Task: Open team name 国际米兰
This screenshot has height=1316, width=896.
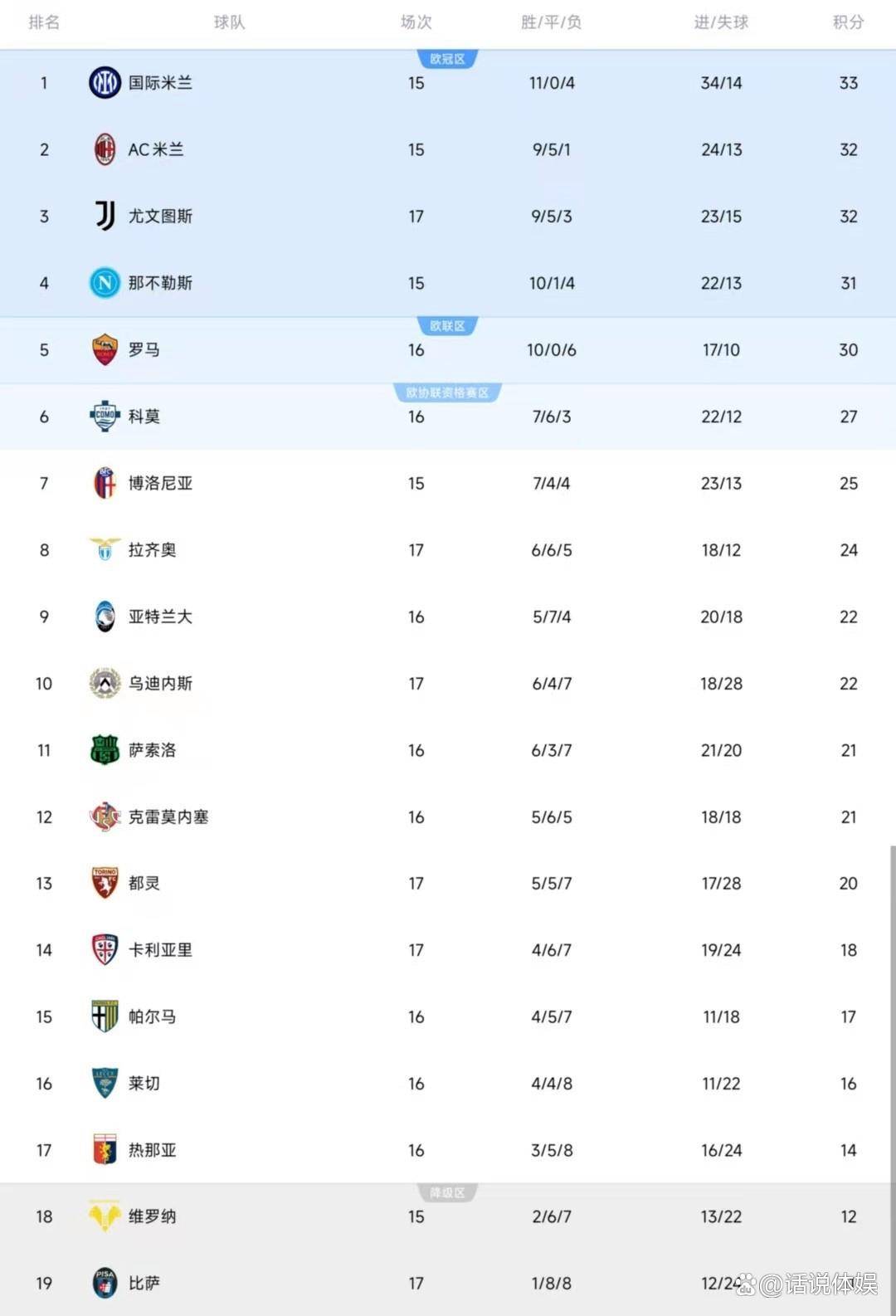Action: 160,83
